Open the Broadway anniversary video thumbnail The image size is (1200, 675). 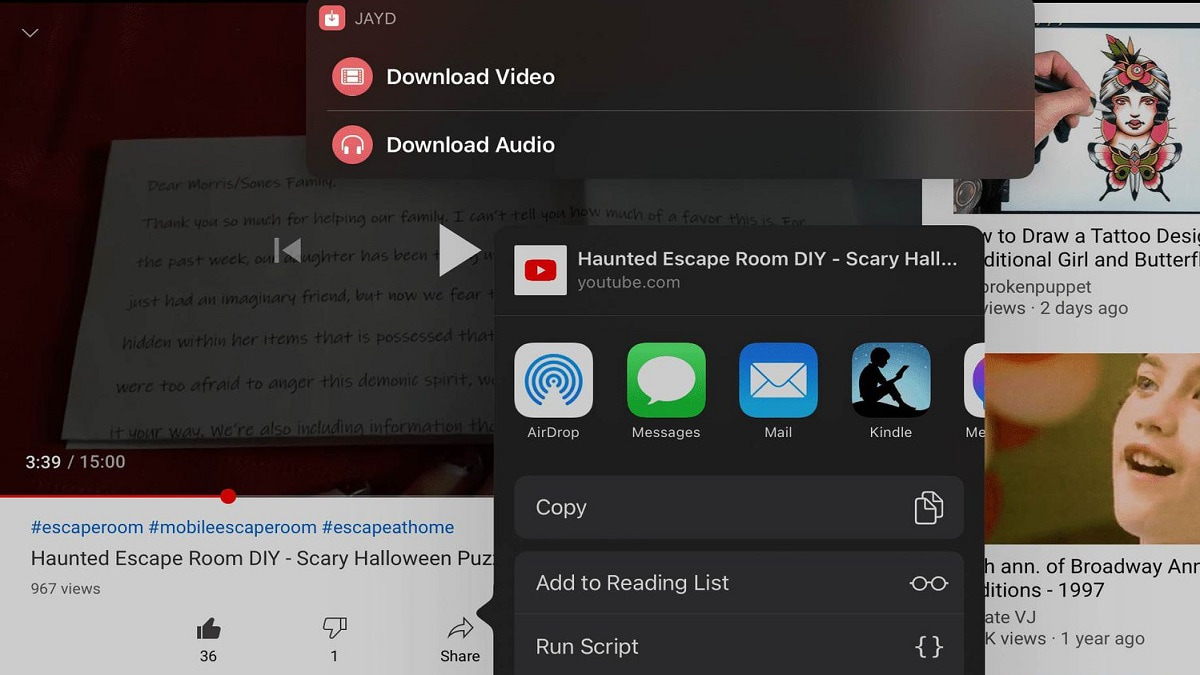(x=1092, y=448)
